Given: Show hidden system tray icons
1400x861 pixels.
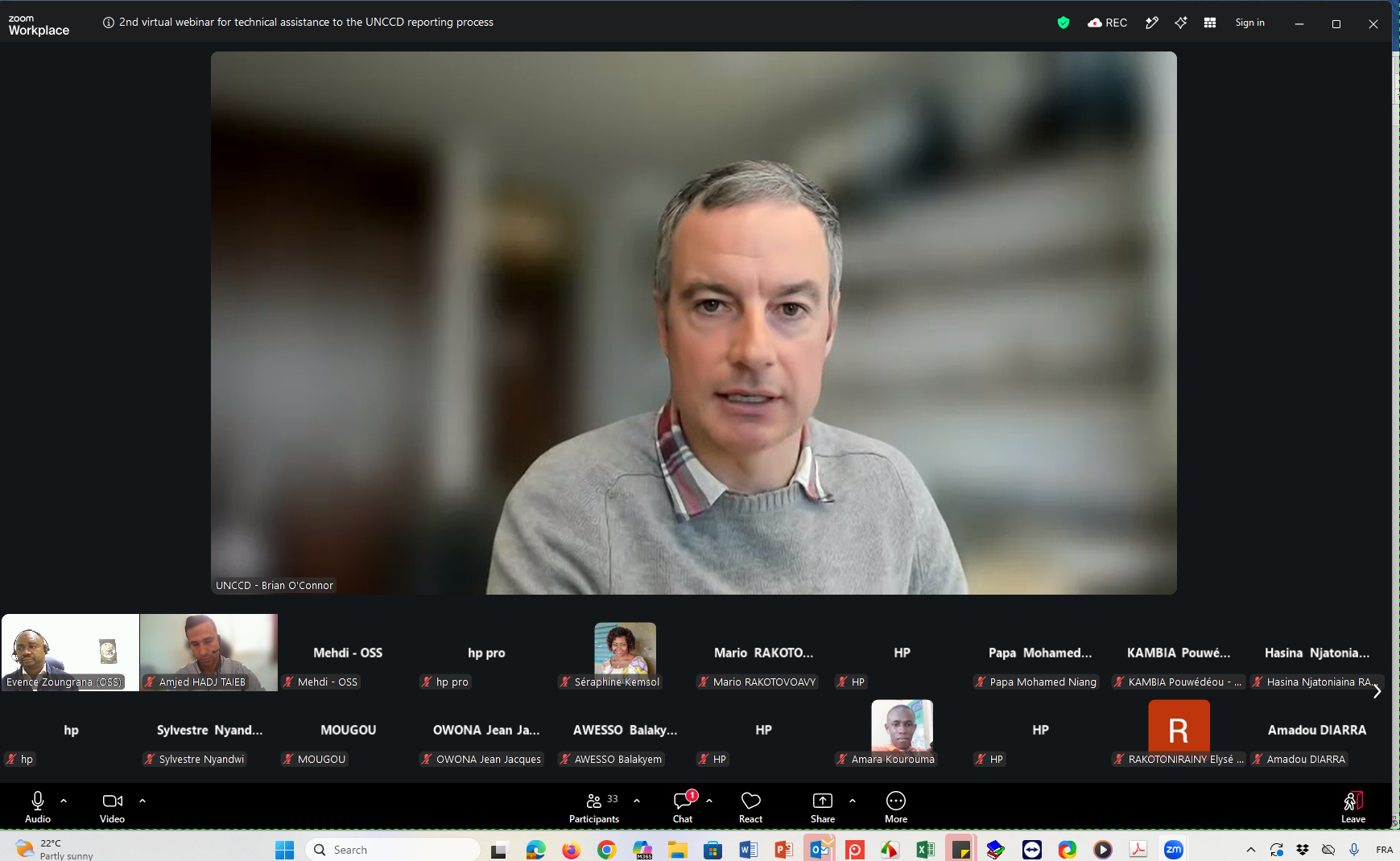Looking at the screenshot, I should coord(1250,850).
